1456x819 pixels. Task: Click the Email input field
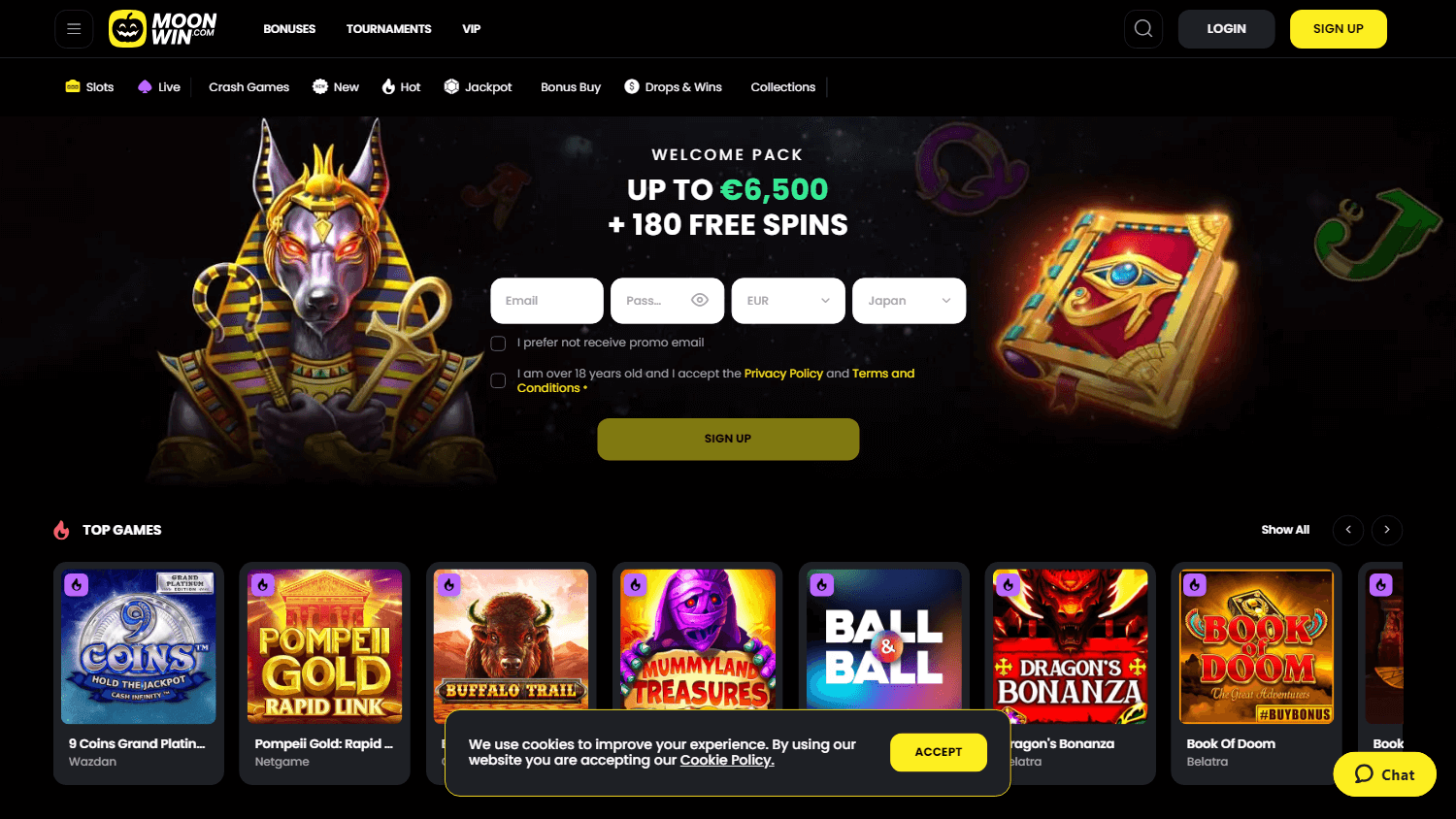pyautogui.click(x=547, y=301)
